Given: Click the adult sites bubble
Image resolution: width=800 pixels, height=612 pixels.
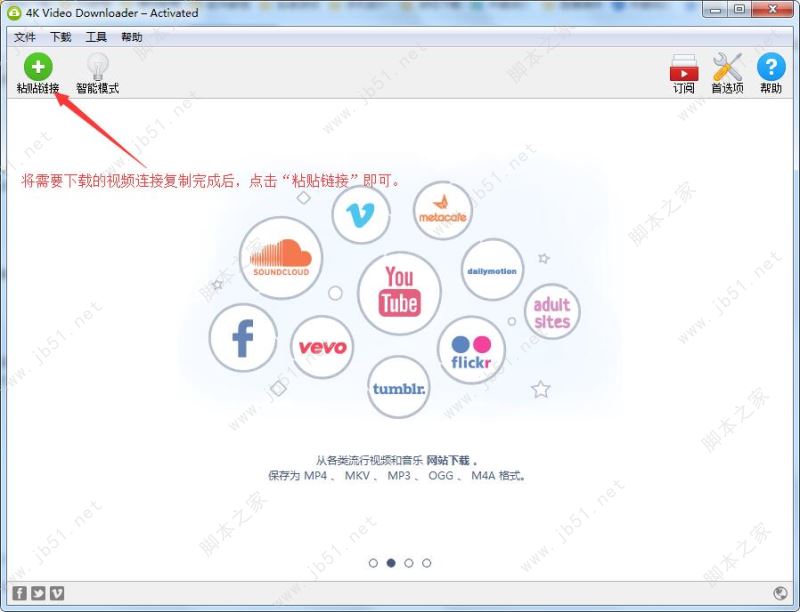Looking at the screenshot, I should click(552, 312).
